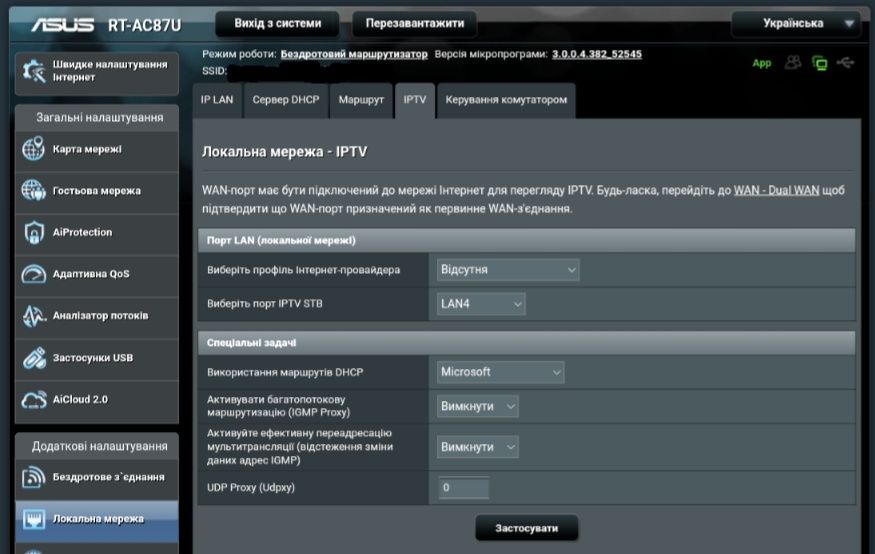The height and width of the screenshot is (554, 875).
Task: Open the Quick Internet Setup wizard icon
Action: pos(33,71)
